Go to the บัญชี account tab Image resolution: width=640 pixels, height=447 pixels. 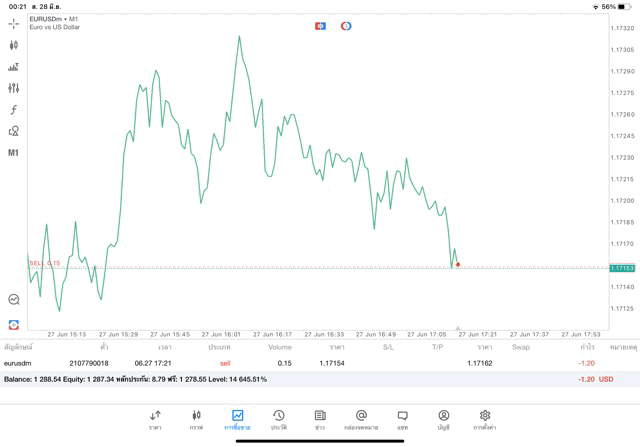(443, 419)
